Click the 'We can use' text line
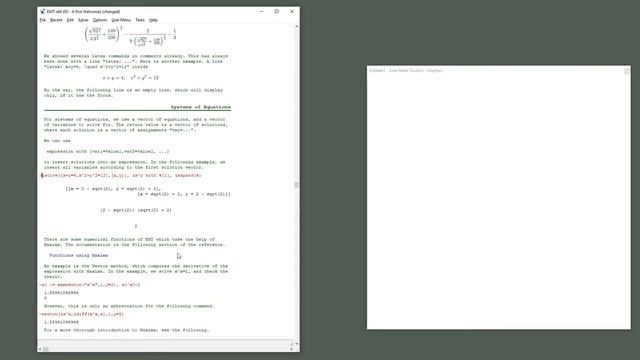 57,141
